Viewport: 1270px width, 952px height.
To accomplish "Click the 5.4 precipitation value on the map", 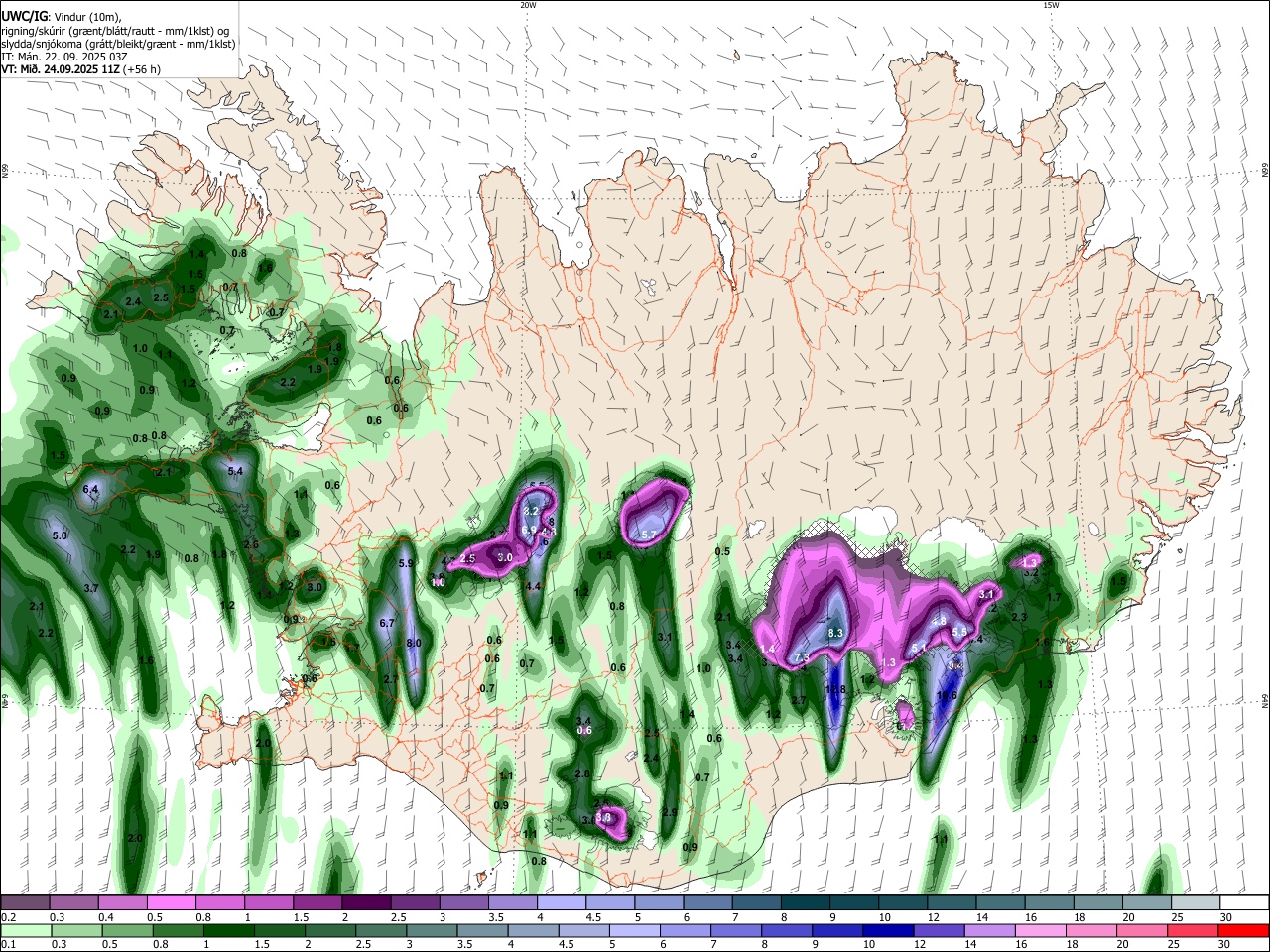I will (235, 471).
